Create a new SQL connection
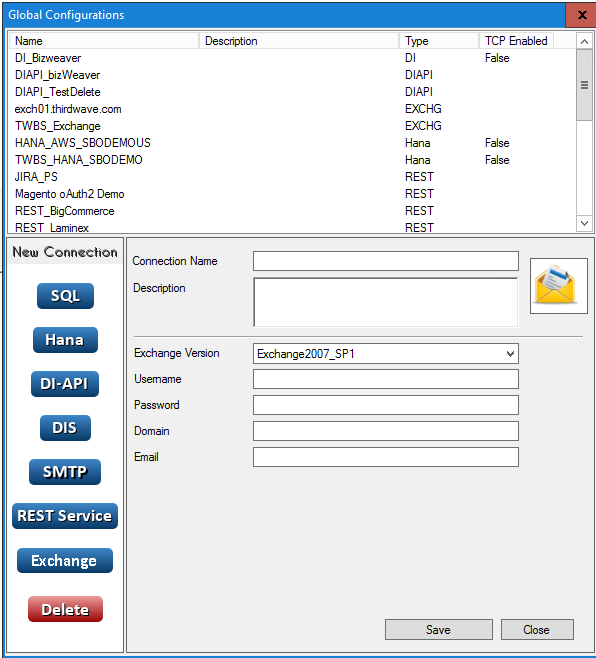596x658 pixels. point(65,296)
